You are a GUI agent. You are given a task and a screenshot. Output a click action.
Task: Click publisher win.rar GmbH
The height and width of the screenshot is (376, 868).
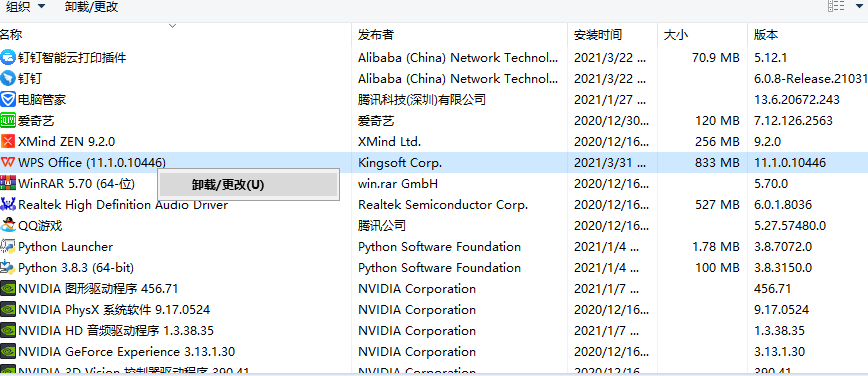(397, 183)
